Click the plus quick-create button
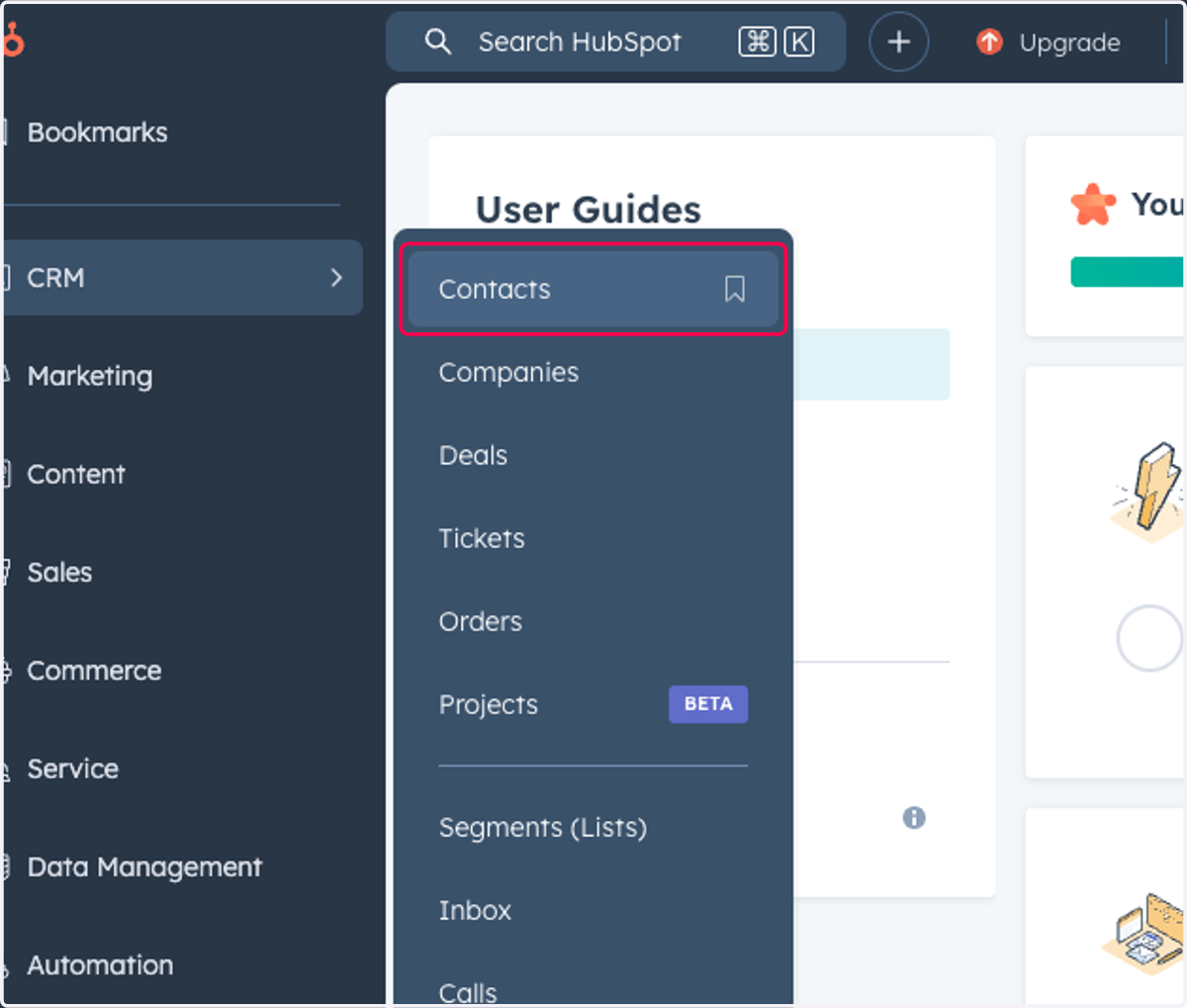 click(x=898, y=42)
